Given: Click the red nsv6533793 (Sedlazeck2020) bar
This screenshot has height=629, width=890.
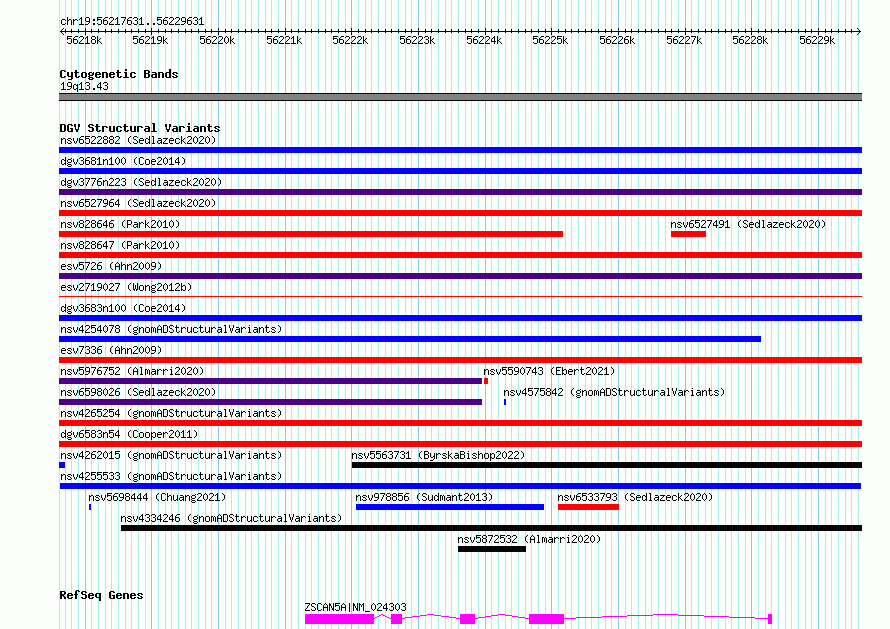Looking at the screenshot, I should point(588,507).
